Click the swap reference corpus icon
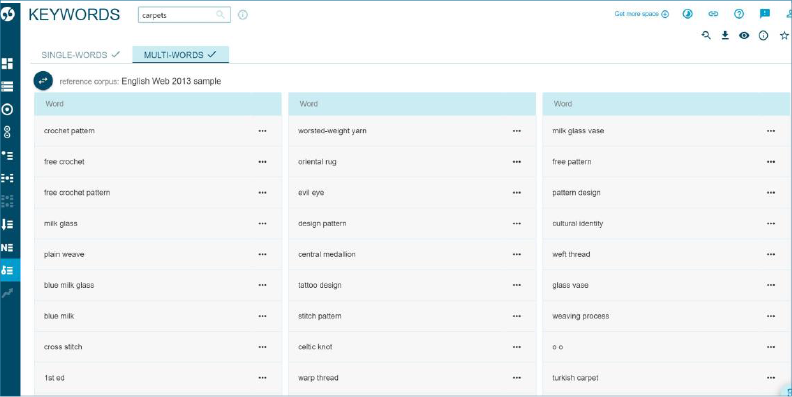The height and width of the screenshot is (397, 792). (x=43, y=81)
